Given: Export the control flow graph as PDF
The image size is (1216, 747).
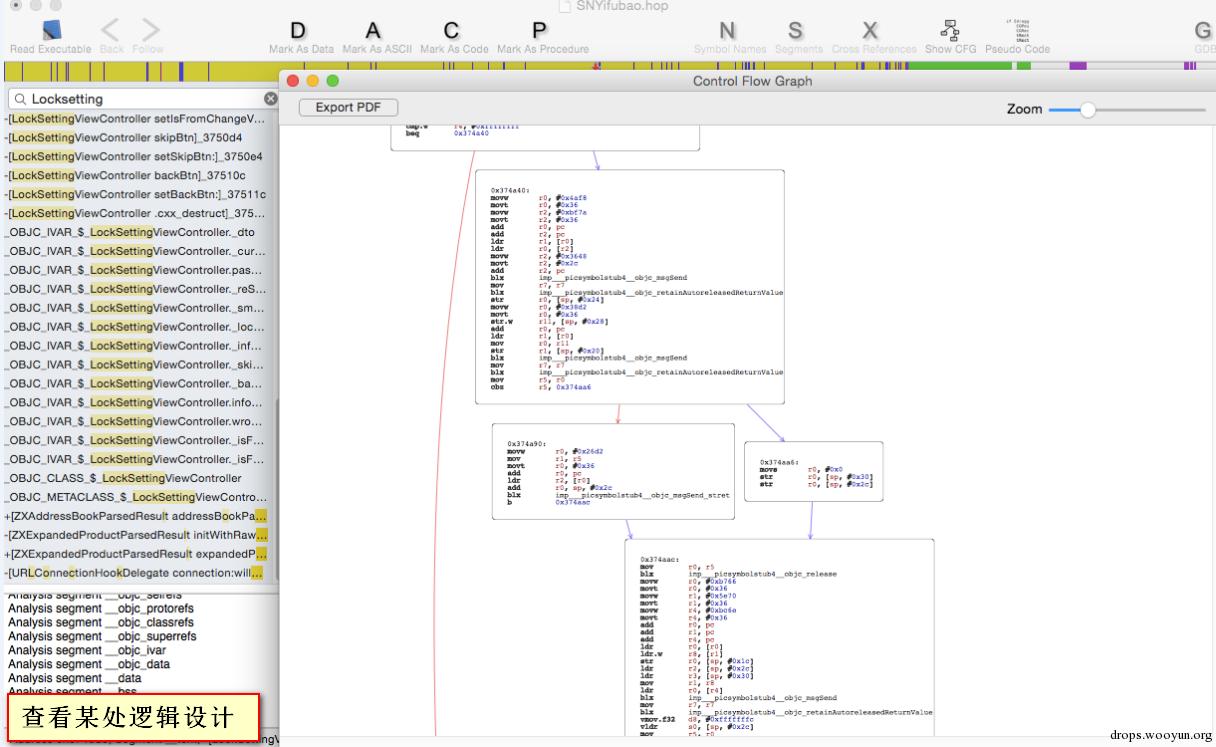Looking at the screenshot, I should point(348,107).
